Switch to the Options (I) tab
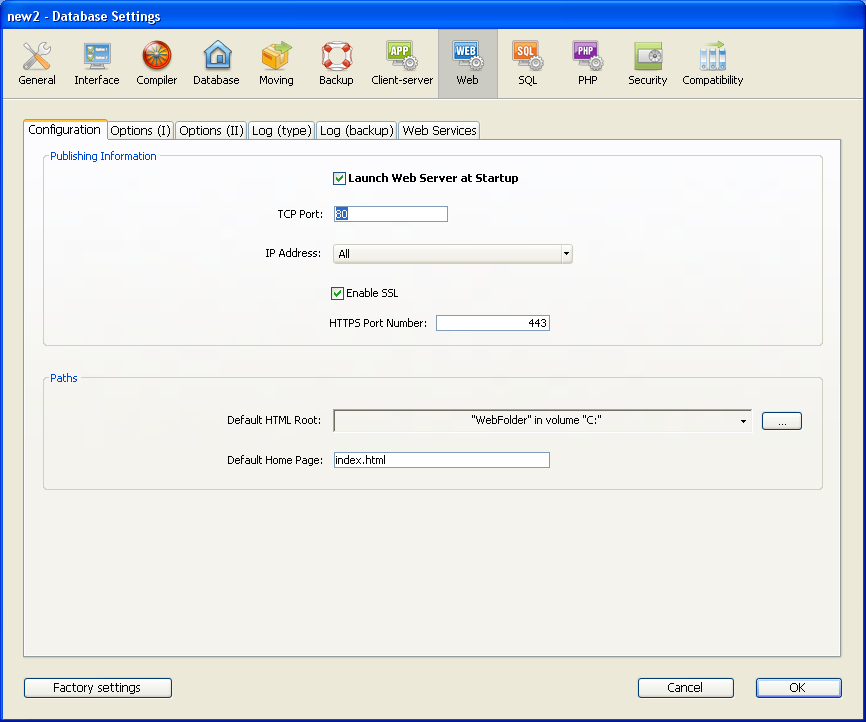Image resolution: width=866 pixels, height=722 pixels. click(140, 131)
